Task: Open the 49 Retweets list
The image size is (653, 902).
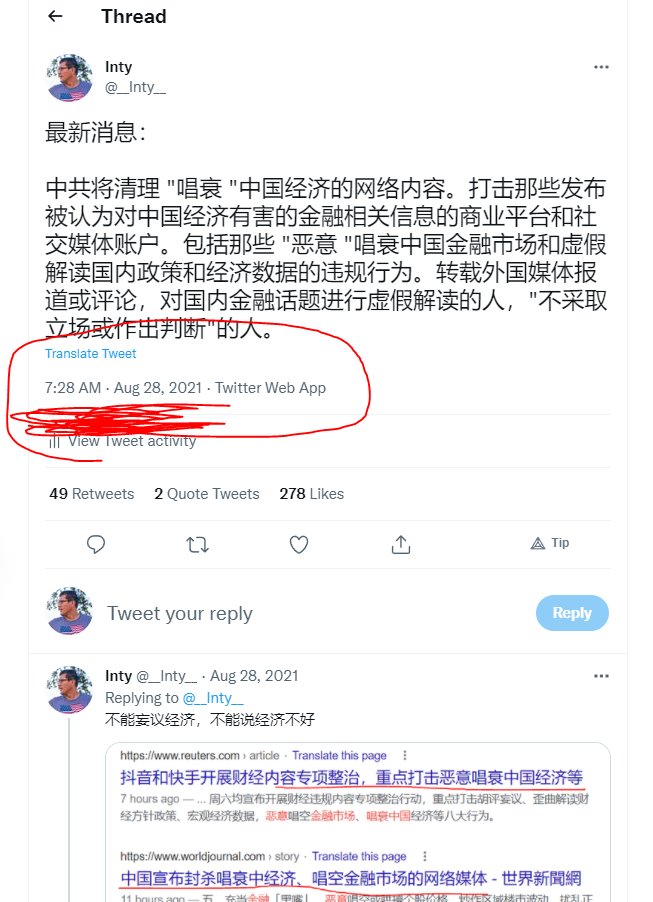Action: click(91, 494)
